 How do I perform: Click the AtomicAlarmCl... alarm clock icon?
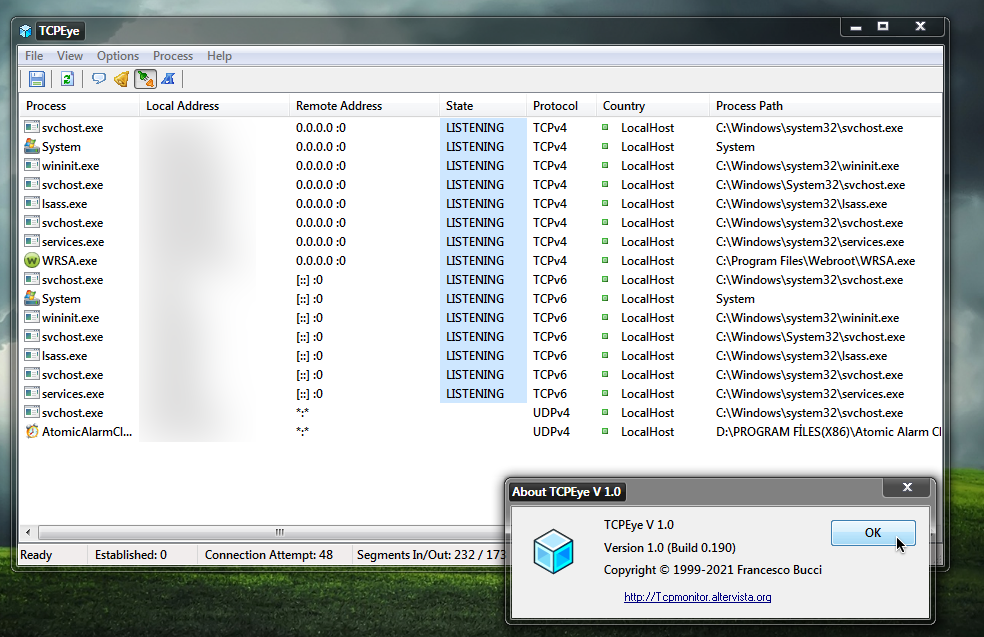[31, 431]
